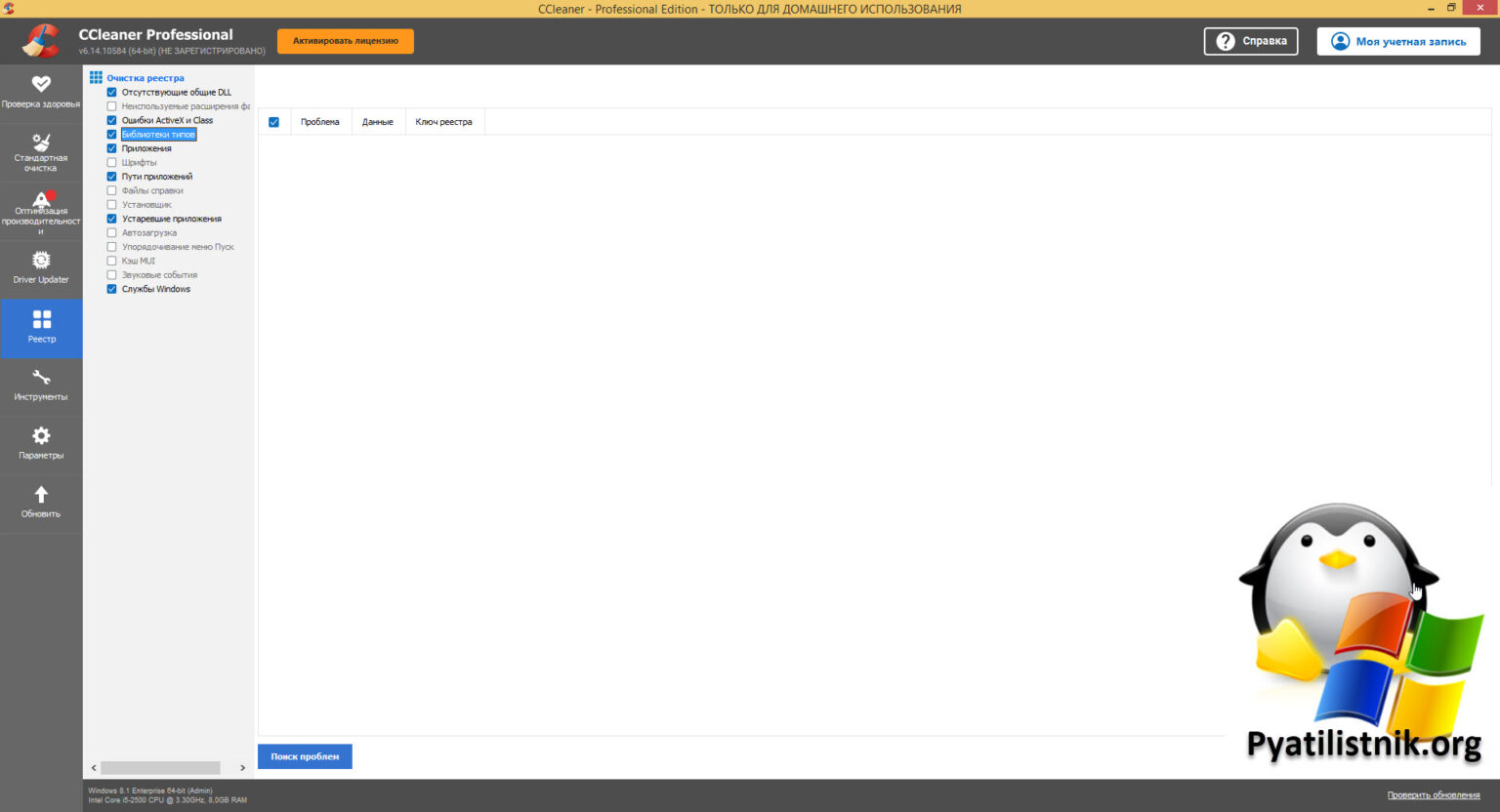Open the Параметры gear settings section
The height and width of the screenshot is (812, 1500).
41,444
